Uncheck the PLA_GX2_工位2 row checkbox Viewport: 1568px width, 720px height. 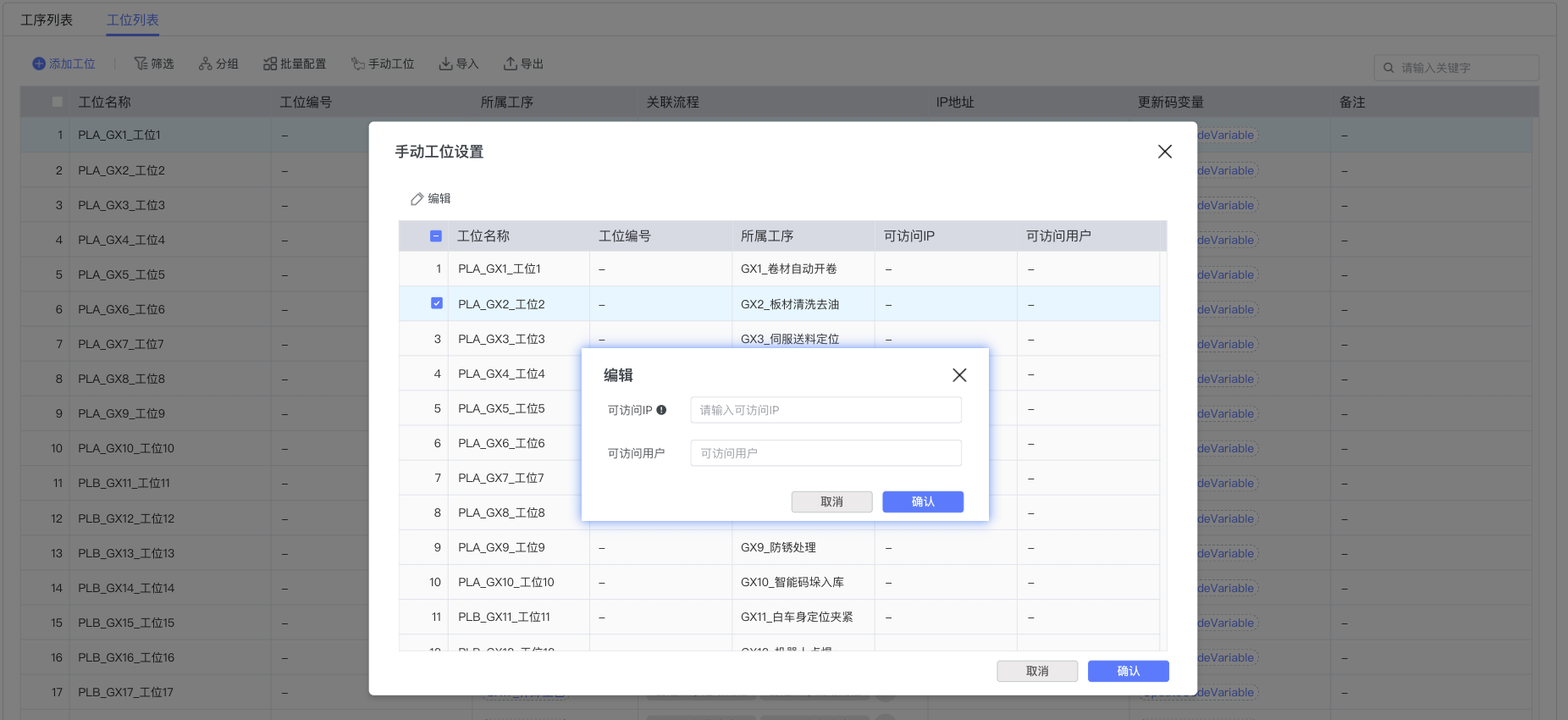(437, 303)
